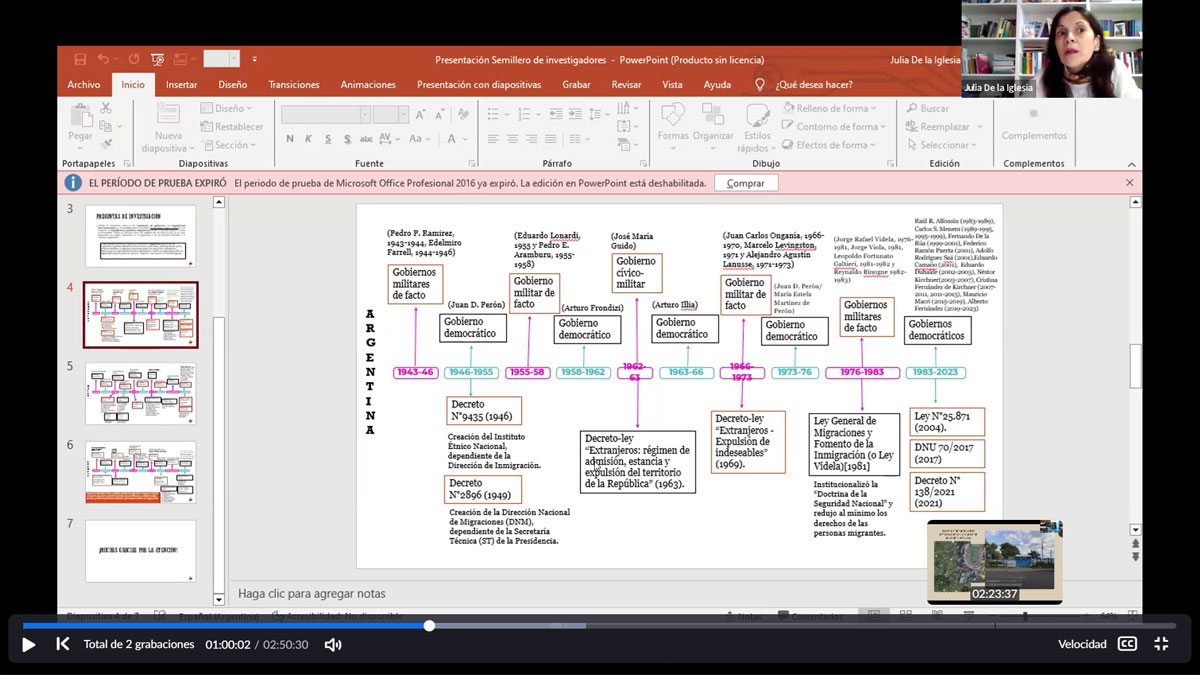Click the skip to start icon

click(x=62, y=644)
